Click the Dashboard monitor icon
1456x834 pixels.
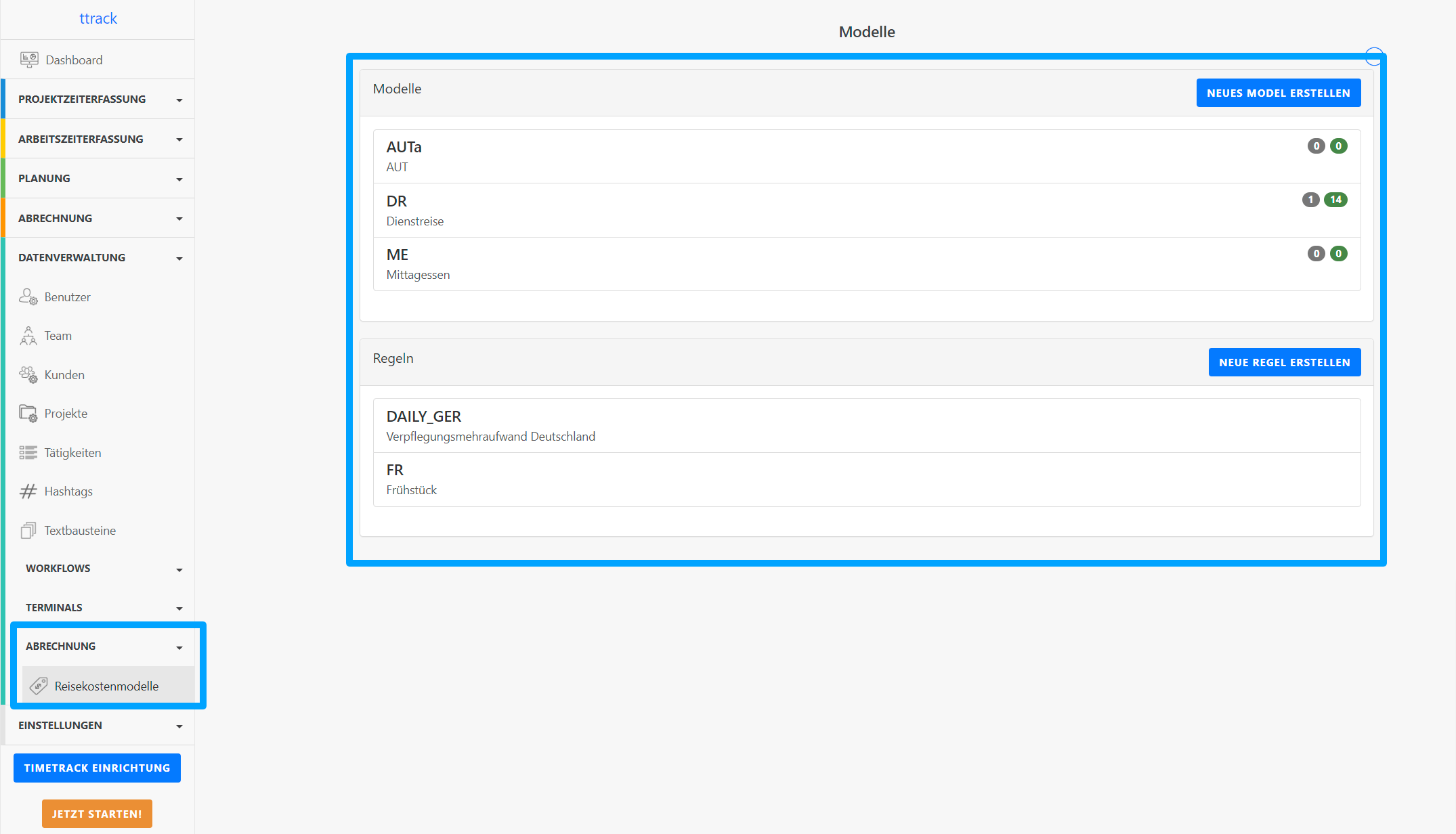29,60
